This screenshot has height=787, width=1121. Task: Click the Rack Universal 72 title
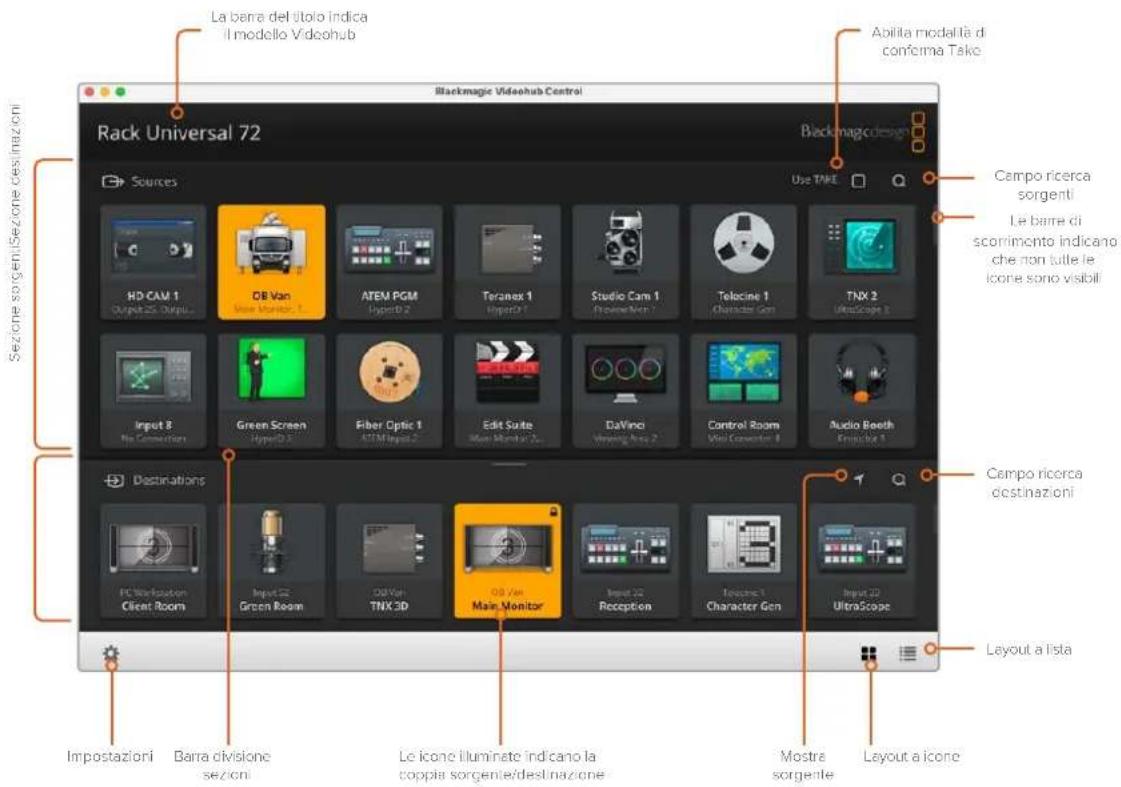point(179,133)
